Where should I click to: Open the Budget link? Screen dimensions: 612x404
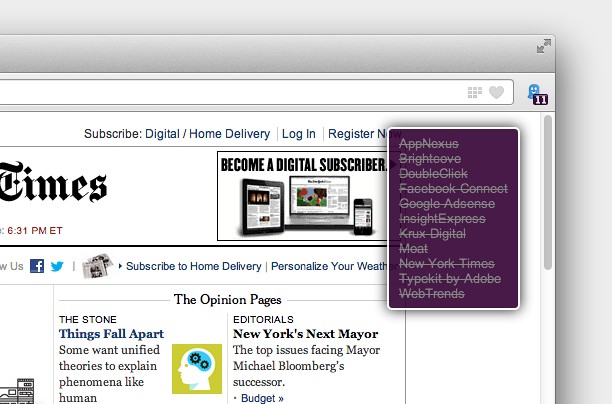(x=262, y=398)
